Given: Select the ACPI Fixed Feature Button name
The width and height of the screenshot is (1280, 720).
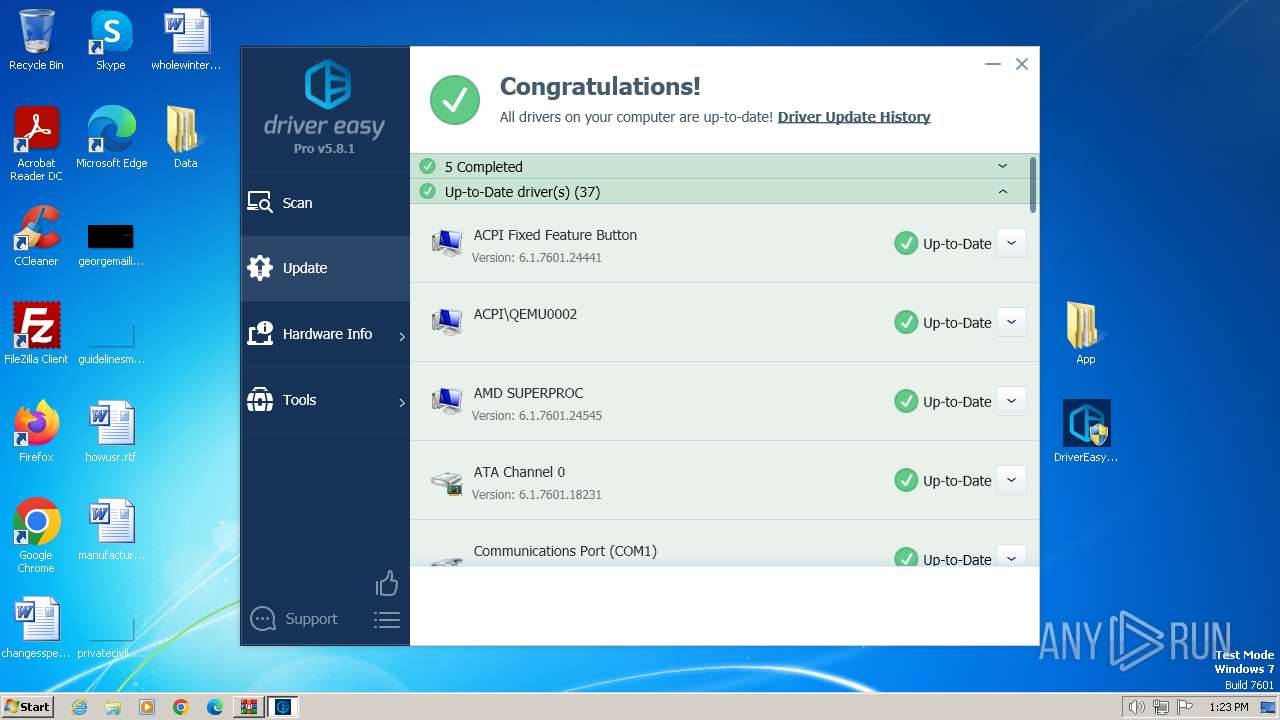Looking at the screenshot, I should [x=555, y=235].
